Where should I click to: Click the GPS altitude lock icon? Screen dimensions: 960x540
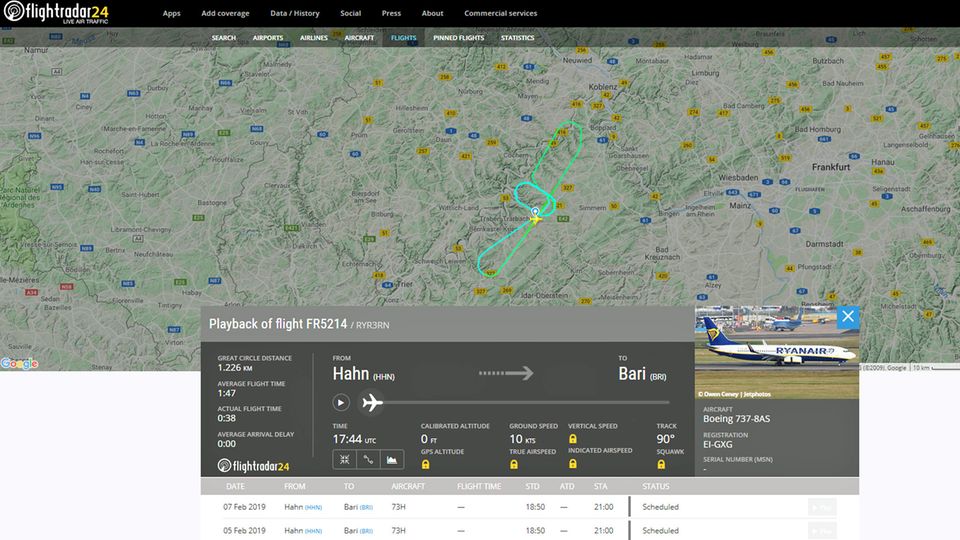coord(426,465)
